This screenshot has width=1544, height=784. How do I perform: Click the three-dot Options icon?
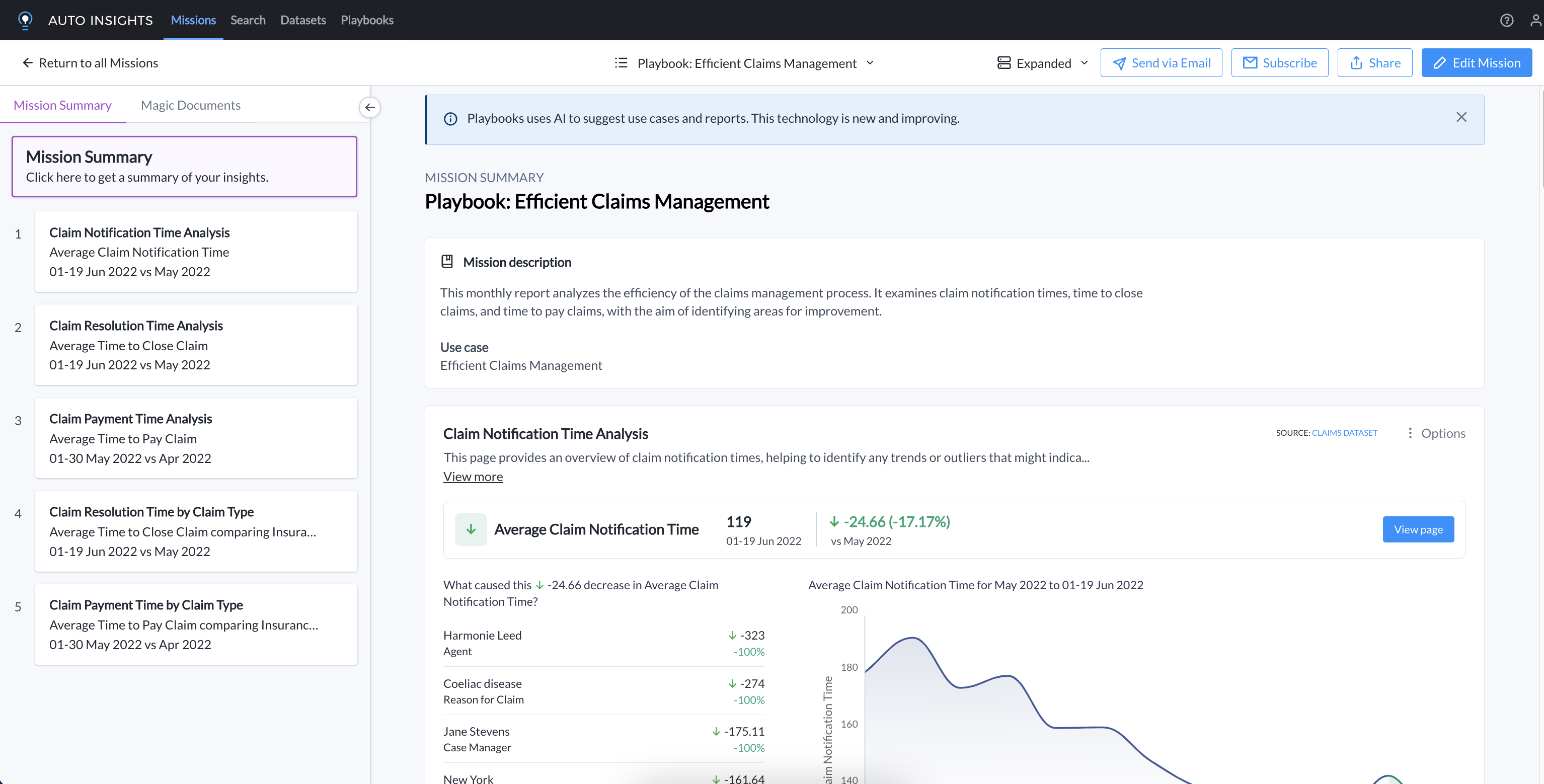click(x=1410, y=433)
